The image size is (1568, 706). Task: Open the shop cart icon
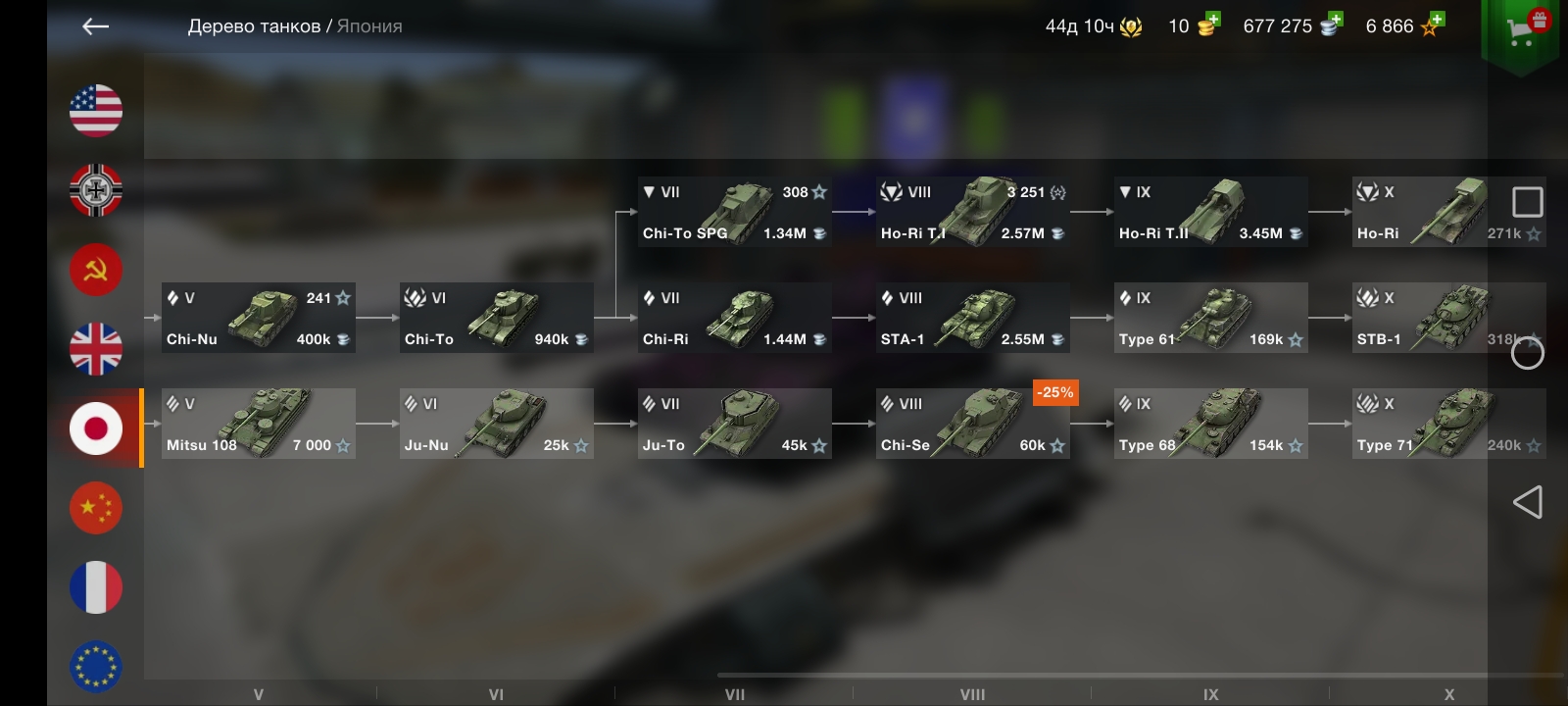click(x=1520, y=31)
